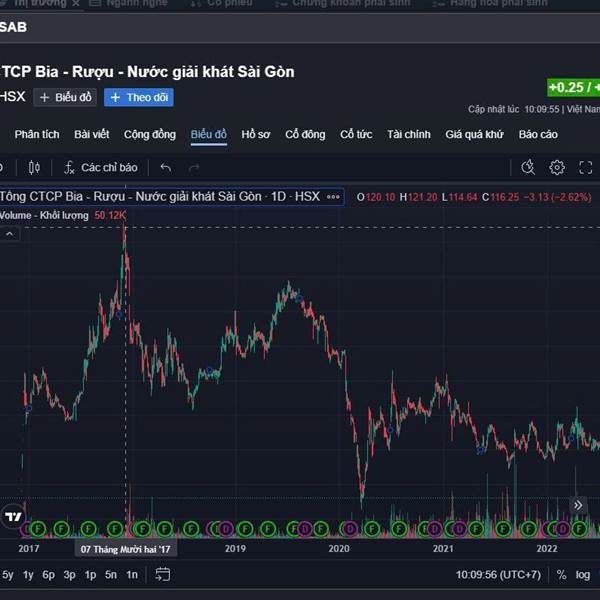Image resolution: width=600 pixels, height=600 pixels.
Task: Open chart settings gear icon
Action: pos(557,168)
